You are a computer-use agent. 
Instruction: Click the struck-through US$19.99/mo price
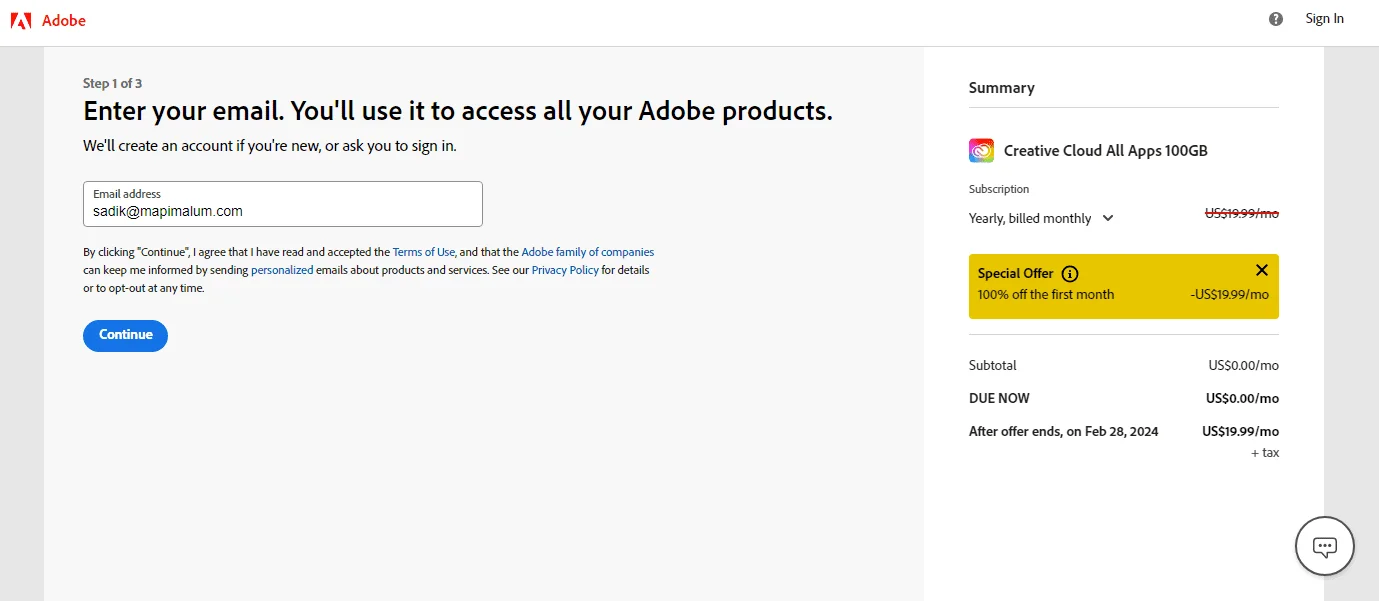(1242, 213)
